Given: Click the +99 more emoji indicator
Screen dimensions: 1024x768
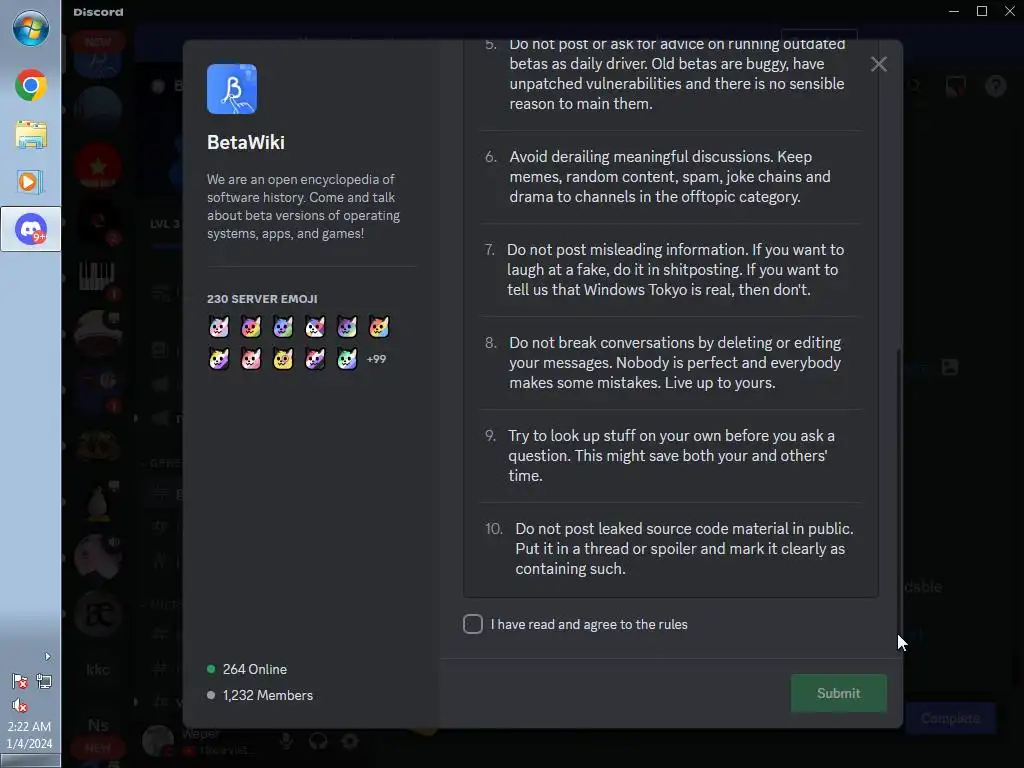Looking at the screenshot, I should (x=376, y=359).
